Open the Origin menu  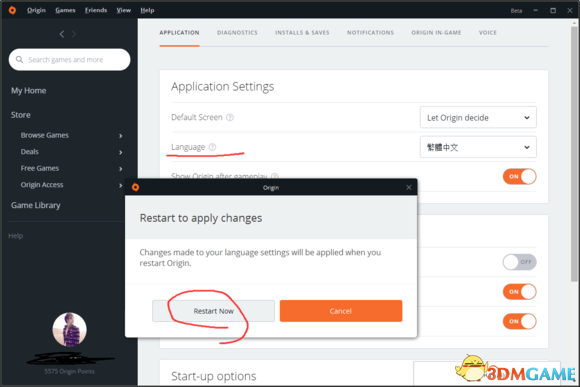pos(36,10)
